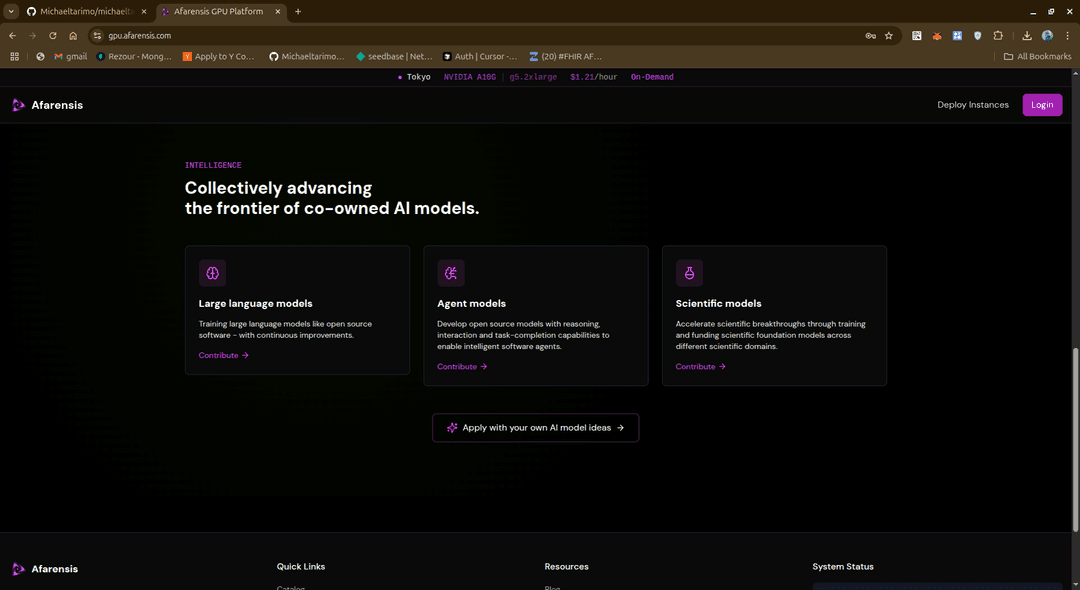Open the browser Extensions puzzle icon
The width and height of the screenshot is (1080, 590).
997,35
